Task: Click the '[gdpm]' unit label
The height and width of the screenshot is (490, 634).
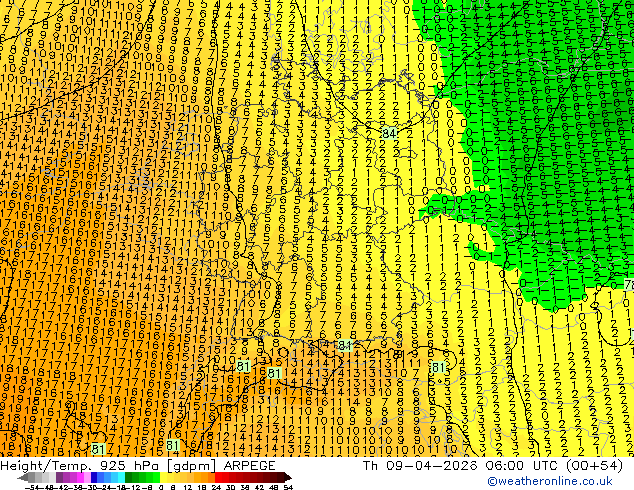Action: point(192,466)
